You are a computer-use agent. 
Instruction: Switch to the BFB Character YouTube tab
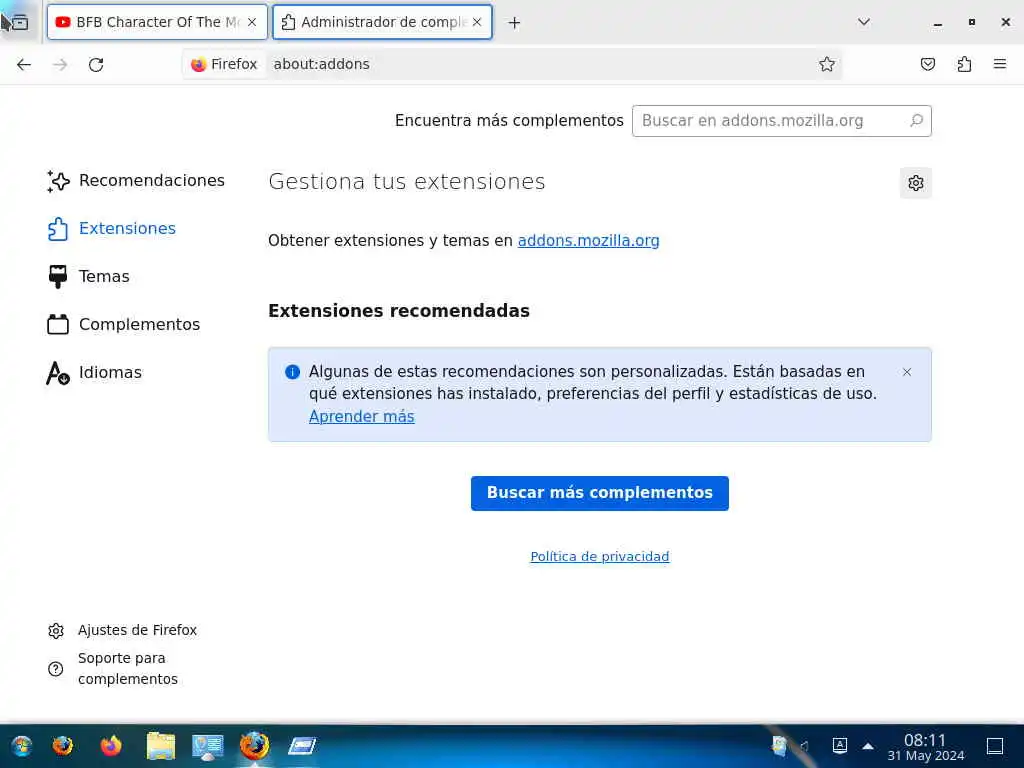[x=157, y=22]
